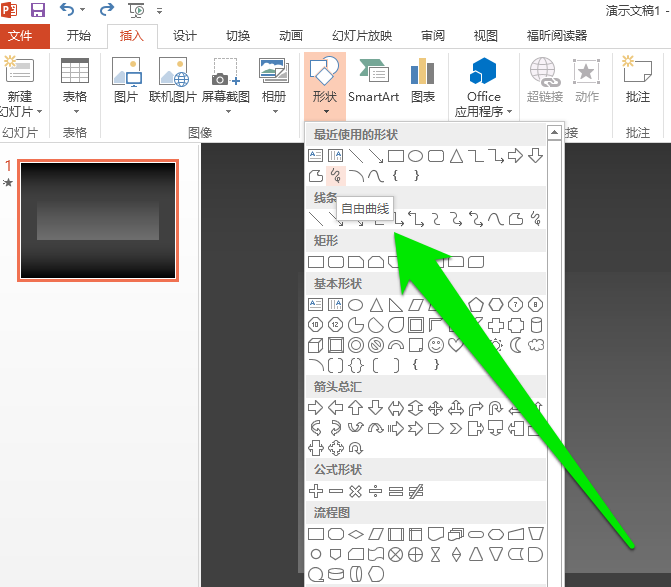Select the no symbol basic shape
Viewport: 671px width, 587px height.
click(376, 345)
